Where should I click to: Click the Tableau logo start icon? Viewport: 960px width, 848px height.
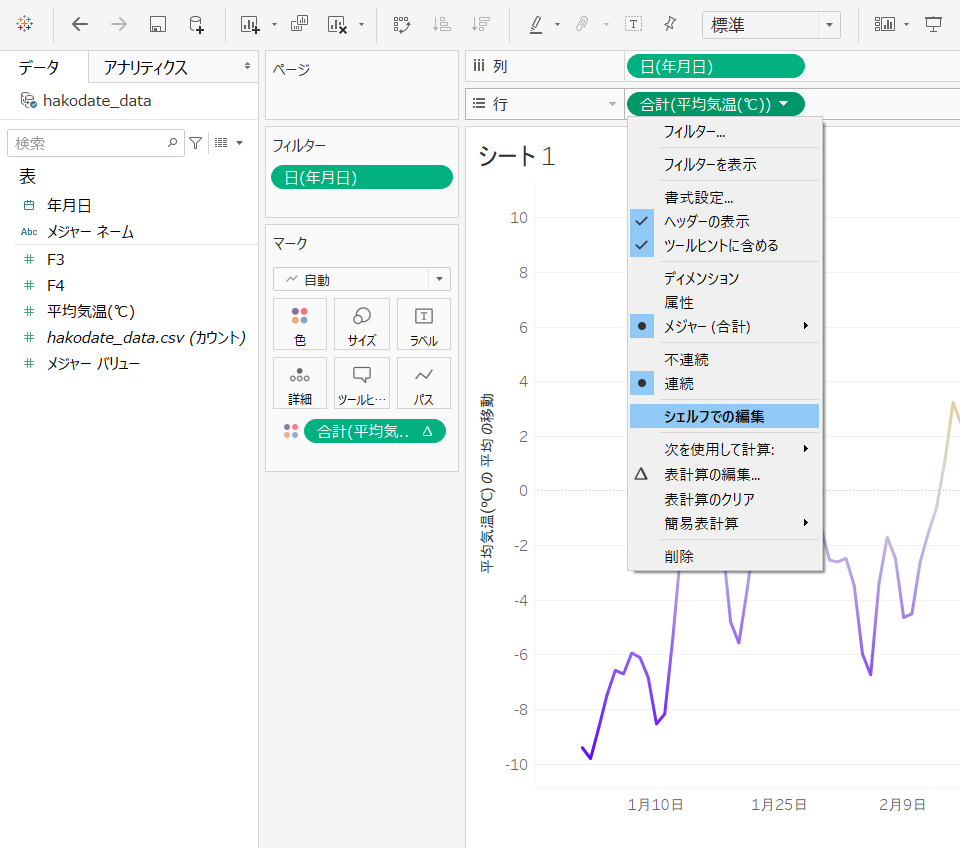tap(24, 24)
